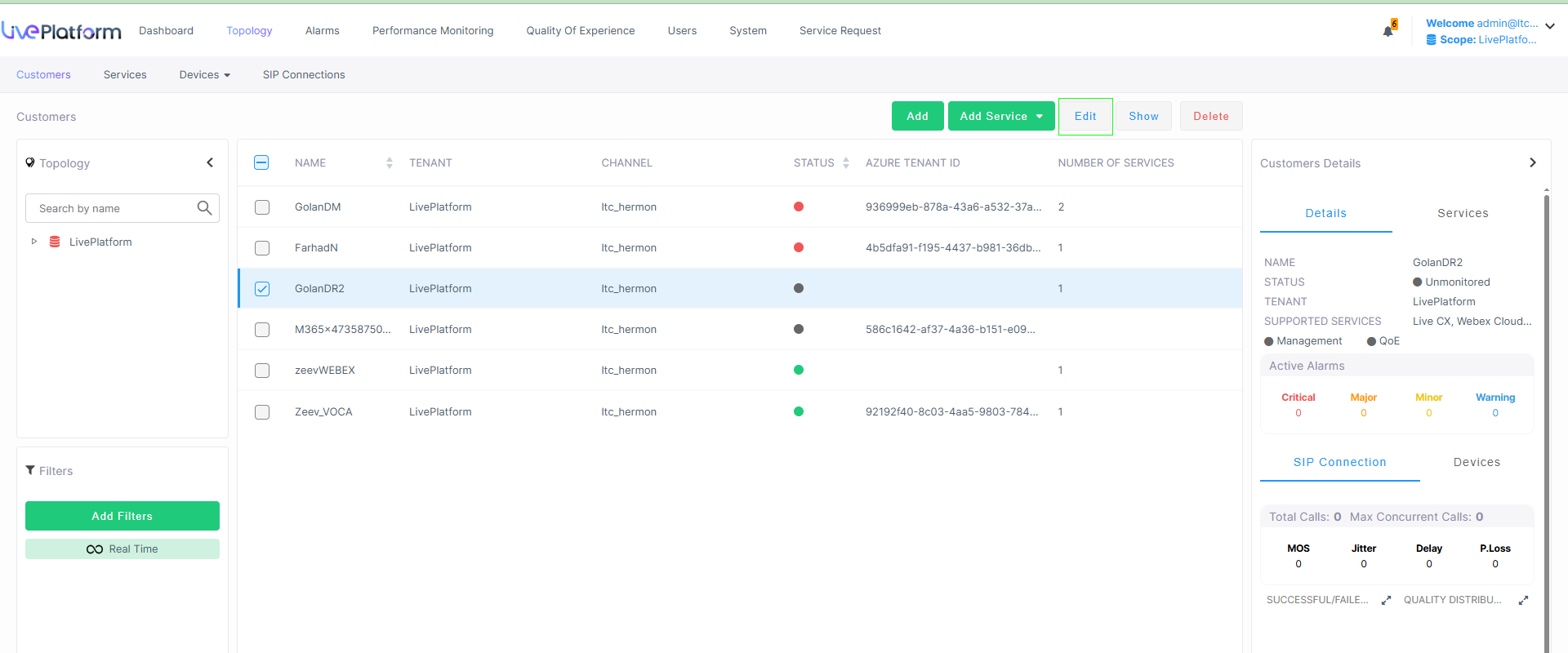Open the Add Service dropdown

pos(1001,116)
